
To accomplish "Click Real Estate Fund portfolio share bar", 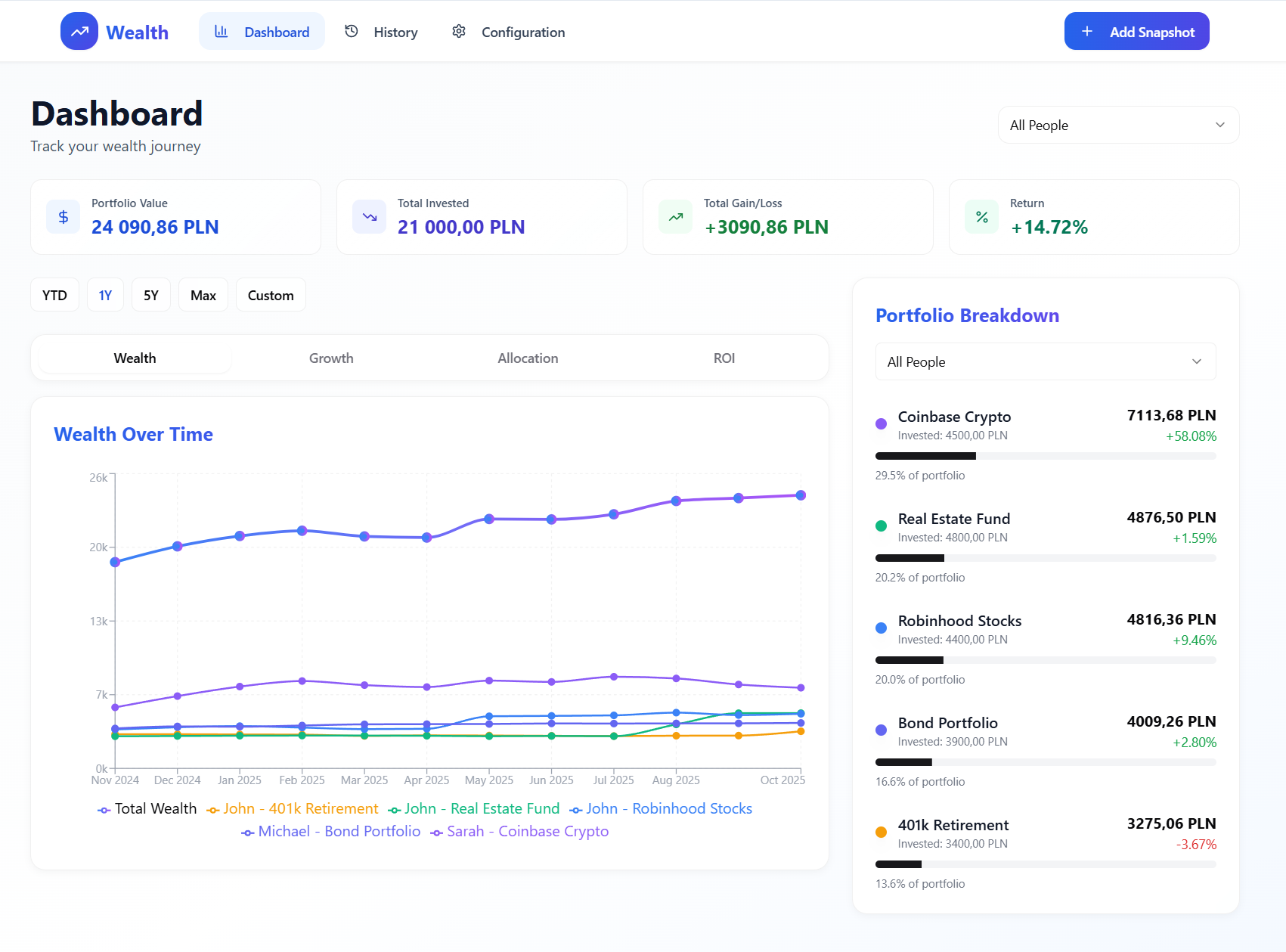I will (x=1046, y=558).
